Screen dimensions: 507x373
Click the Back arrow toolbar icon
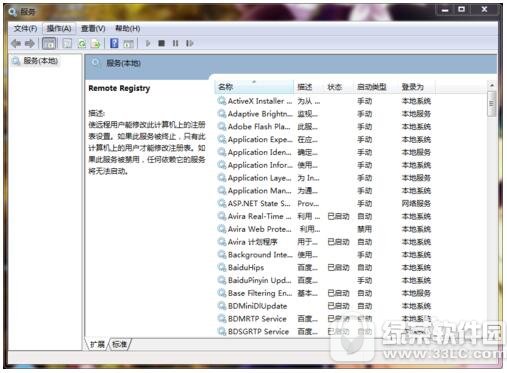tap(16, 43)
